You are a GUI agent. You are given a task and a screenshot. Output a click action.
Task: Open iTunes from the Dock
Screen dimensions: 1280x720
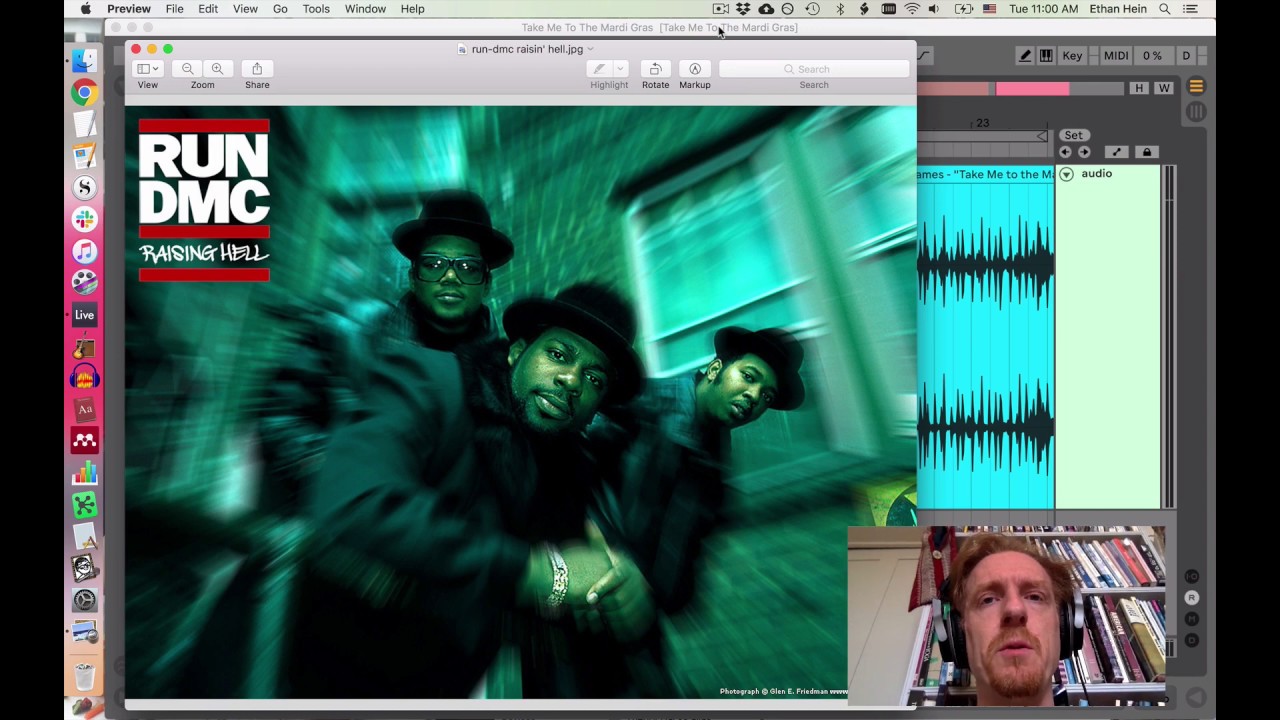tap(85, 251)
